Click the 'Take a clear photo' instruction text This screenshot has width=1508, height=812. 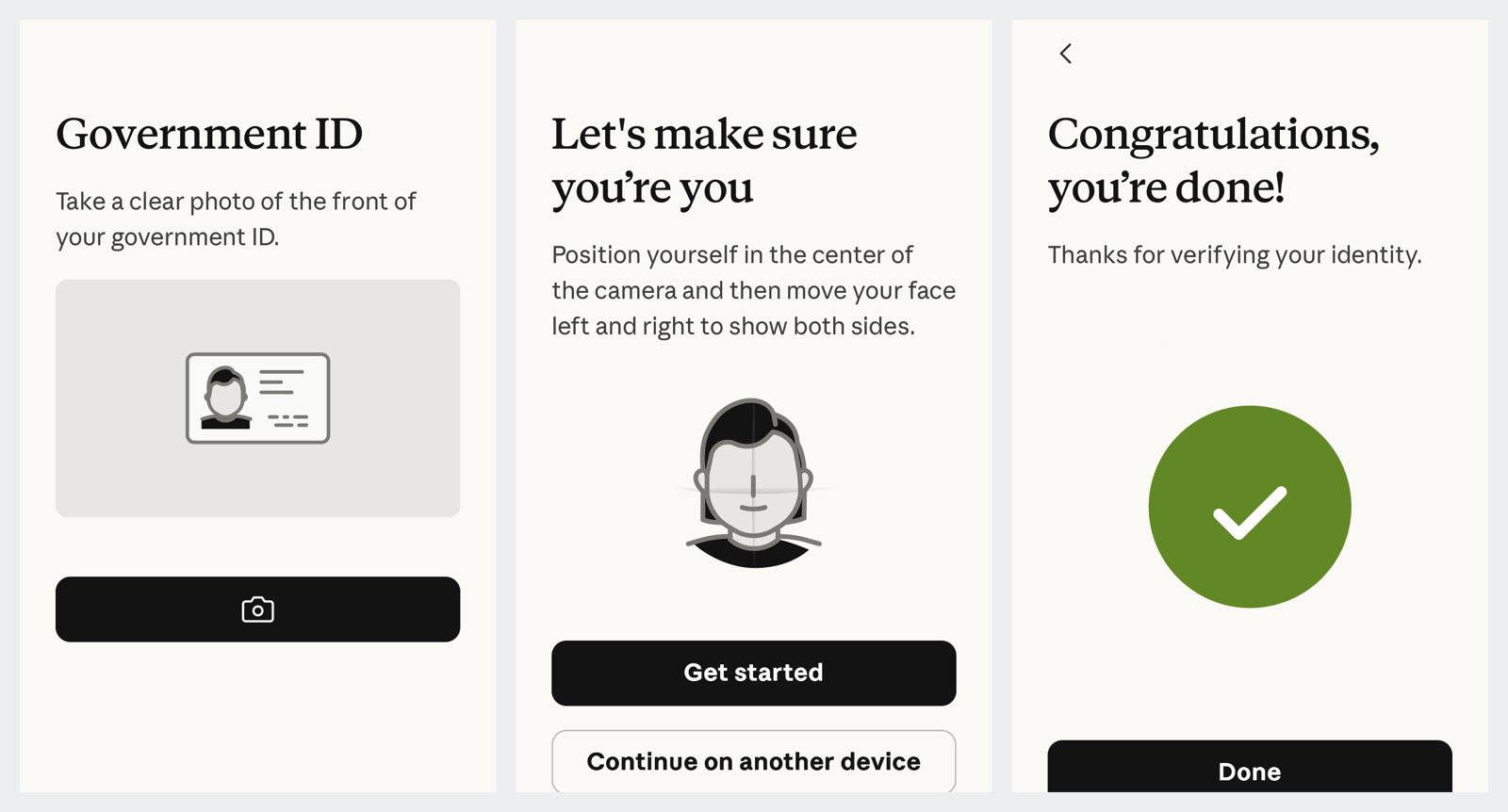tap(236, 219)
